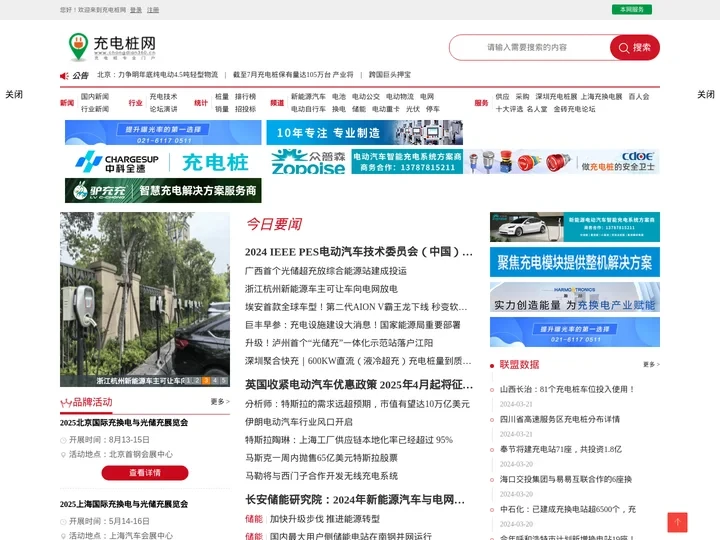Open 论坛演讲 nav item
Image resolution: width=720 pixels, height=540 pixels.
click(x=163, y=109)
